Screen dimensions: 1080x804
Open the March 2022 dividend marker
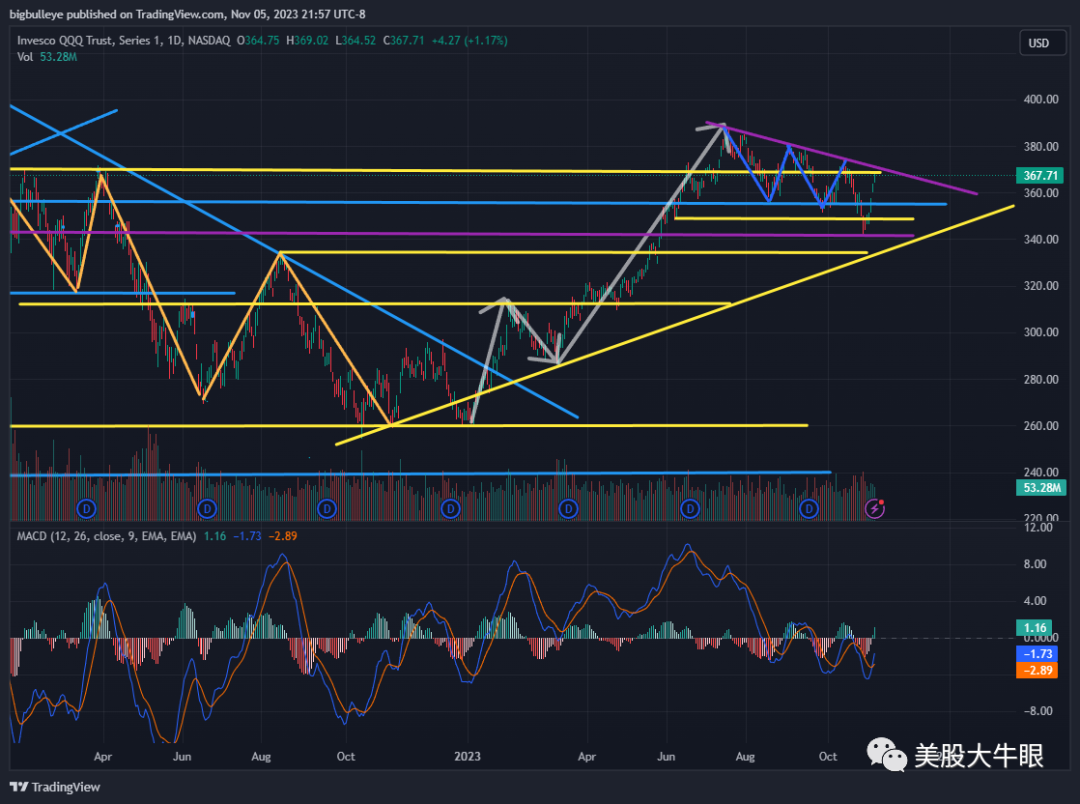point(86,509)
